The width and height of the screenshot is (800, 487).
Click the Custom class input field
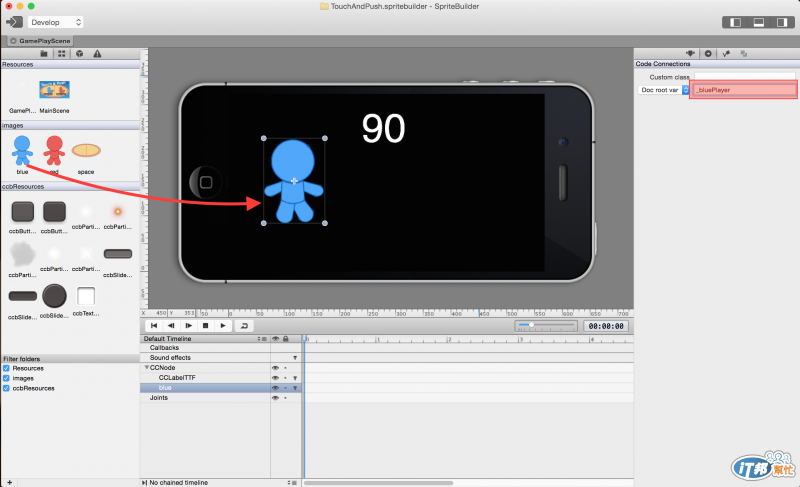pyautogui.click(x=744, y=77)
